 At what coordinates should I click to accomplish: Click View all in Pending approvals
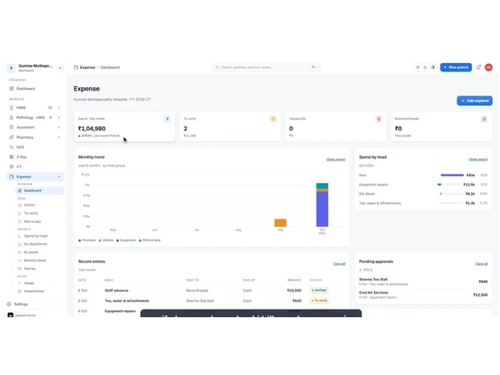click(481, 264)
